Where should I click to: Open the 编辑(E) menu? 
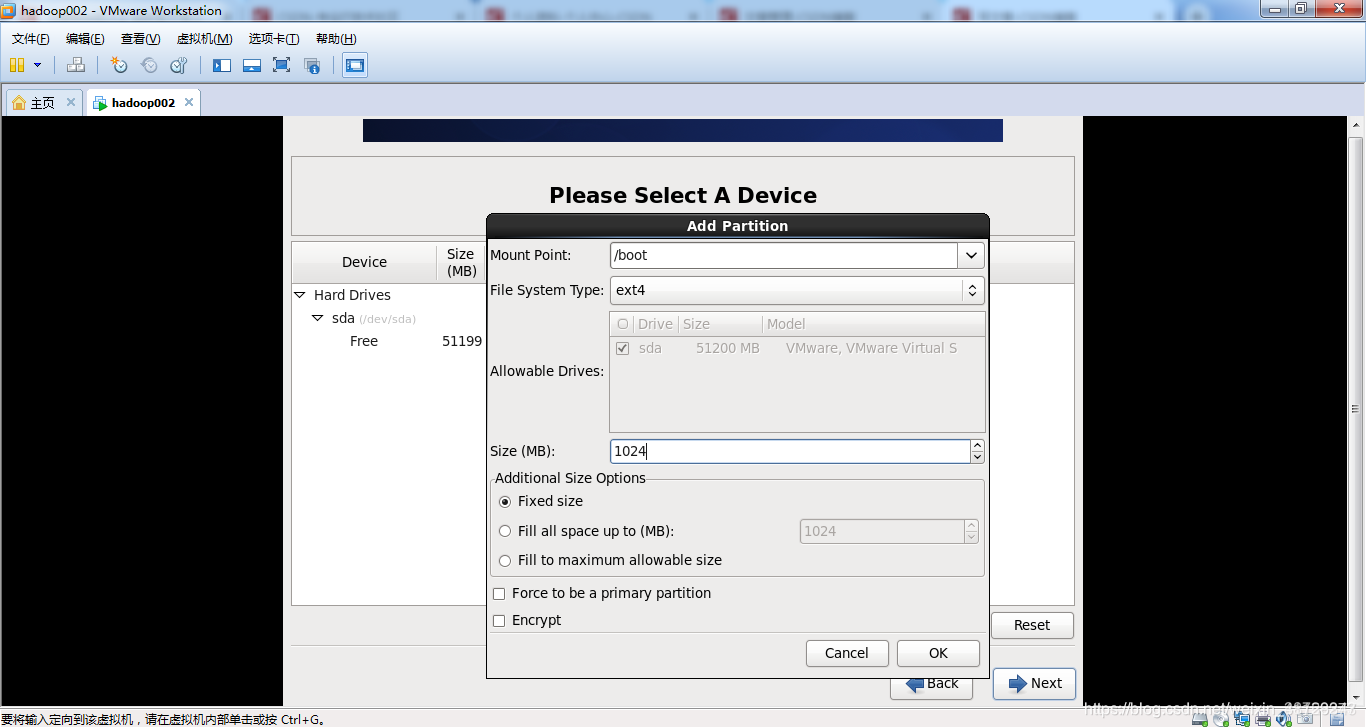(x=85, y=39)
